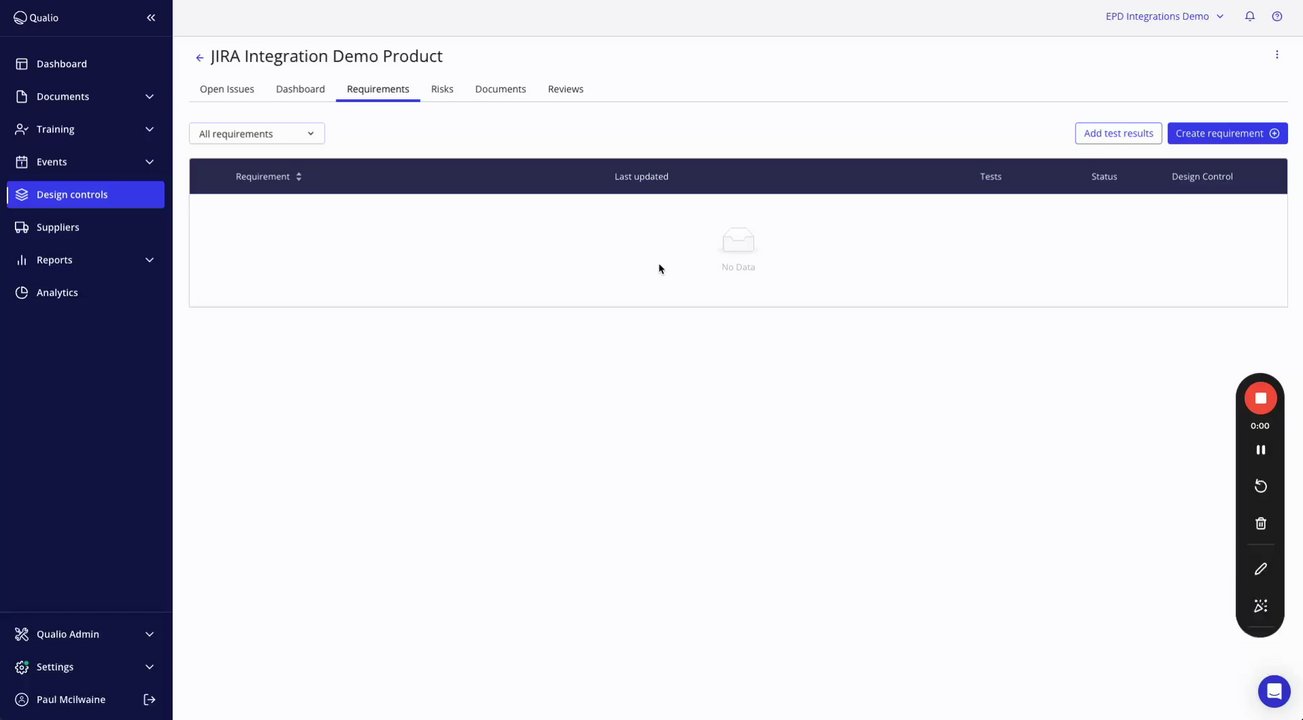Screen dimensions: 1303x720
Task: Click the Status column header
Action: coord(1104,177)
